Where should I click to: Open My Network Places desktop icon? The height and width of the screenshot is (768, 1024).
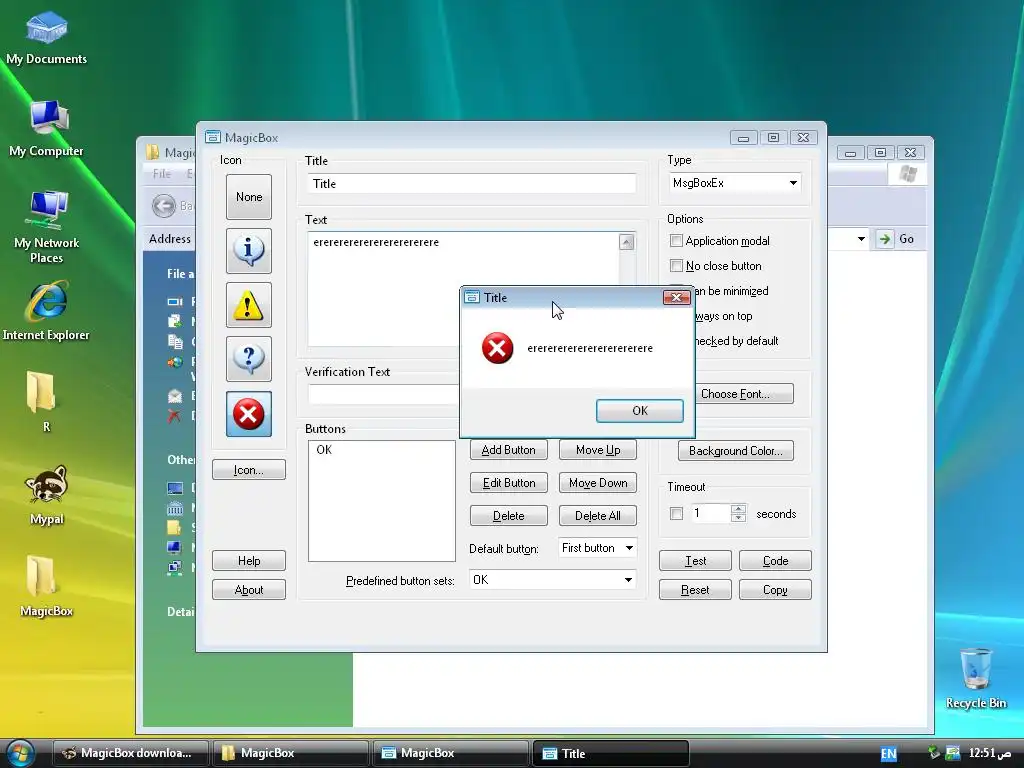[x=46, y=227]
